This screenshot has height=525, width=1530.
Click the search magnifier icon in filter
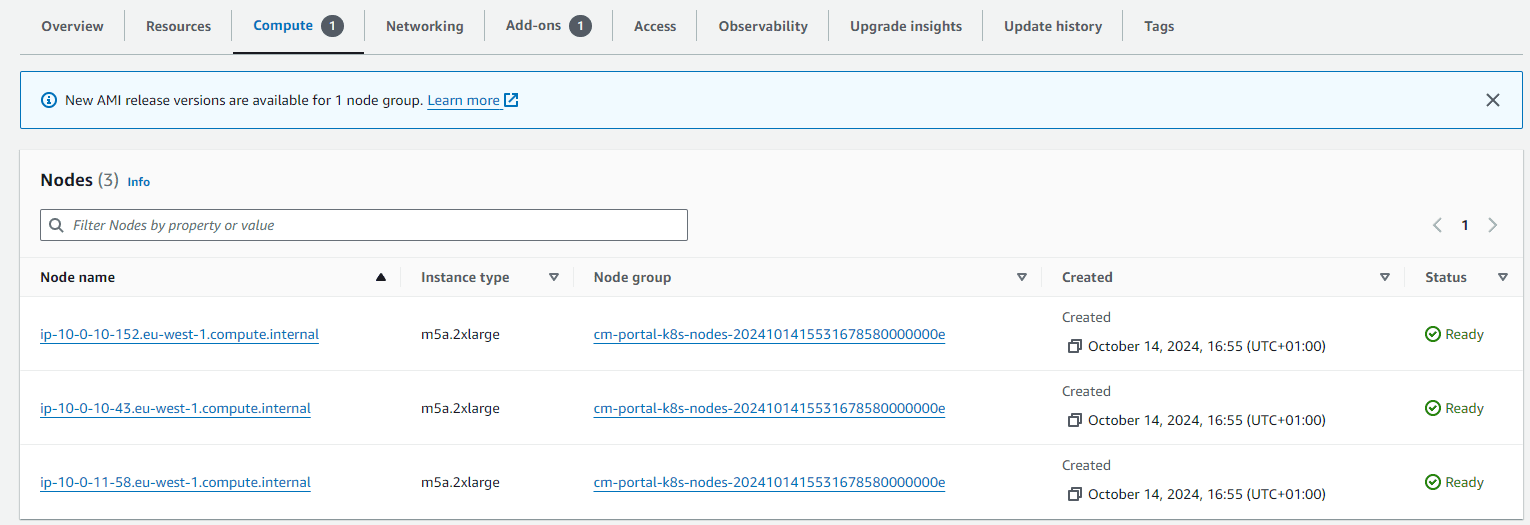pos(56,225)
